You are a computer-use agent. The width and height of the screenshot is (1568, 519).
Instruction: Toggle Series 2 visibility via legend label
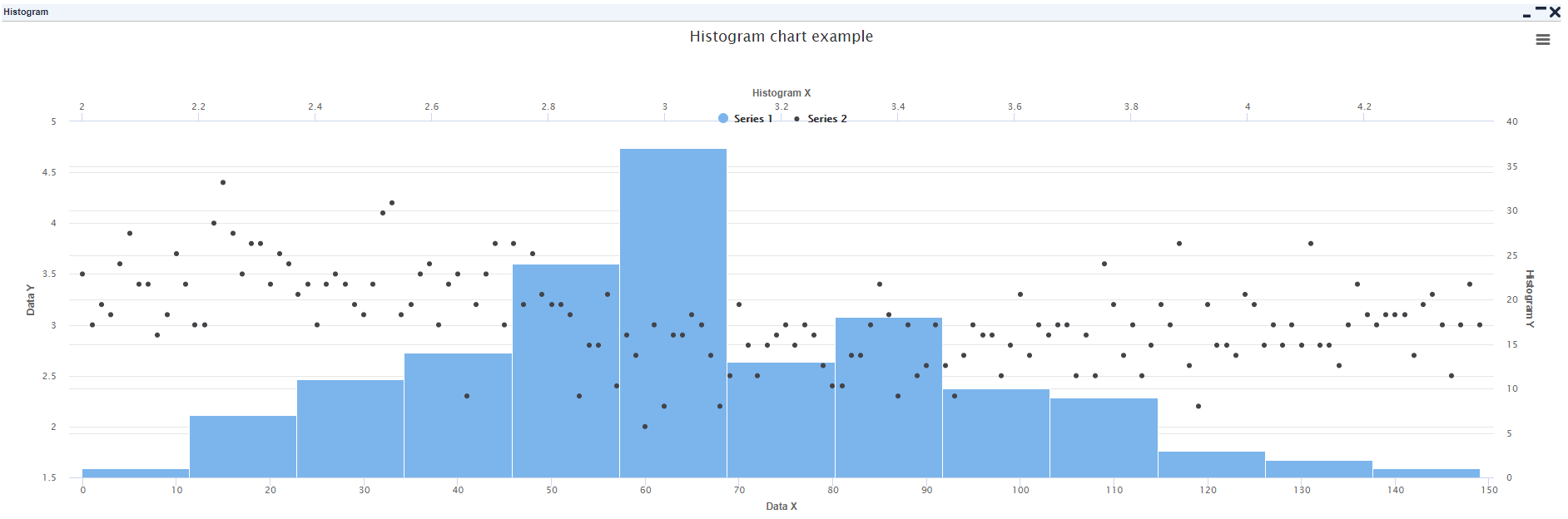point(826,119)
